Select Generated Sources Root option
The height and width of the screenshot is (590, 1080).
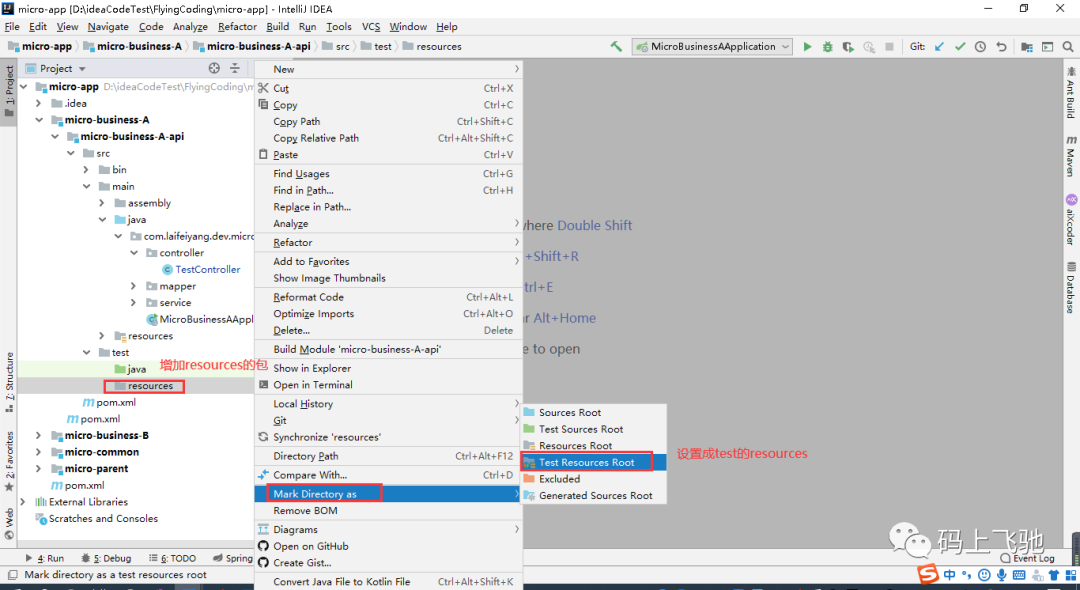(593, 495)
